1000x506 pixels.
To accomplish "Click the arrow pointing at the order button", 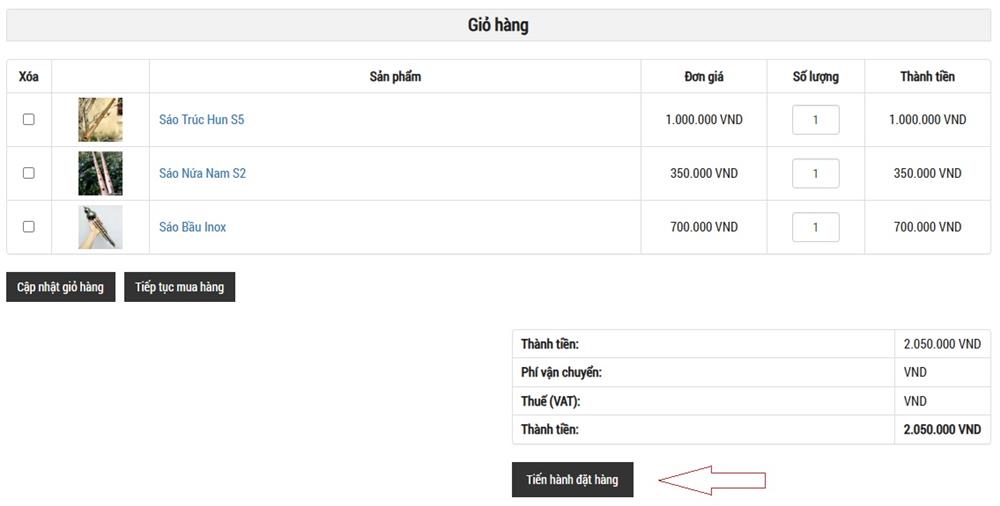I will tap(712, 480).
